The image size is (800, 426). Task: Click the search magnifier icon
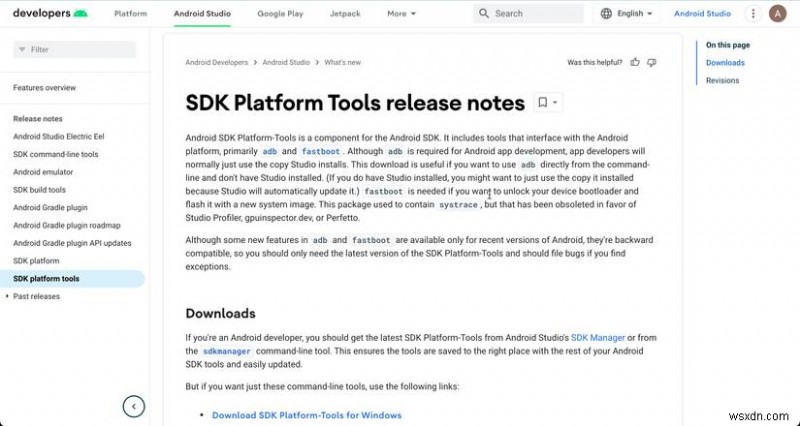[484, 14]
